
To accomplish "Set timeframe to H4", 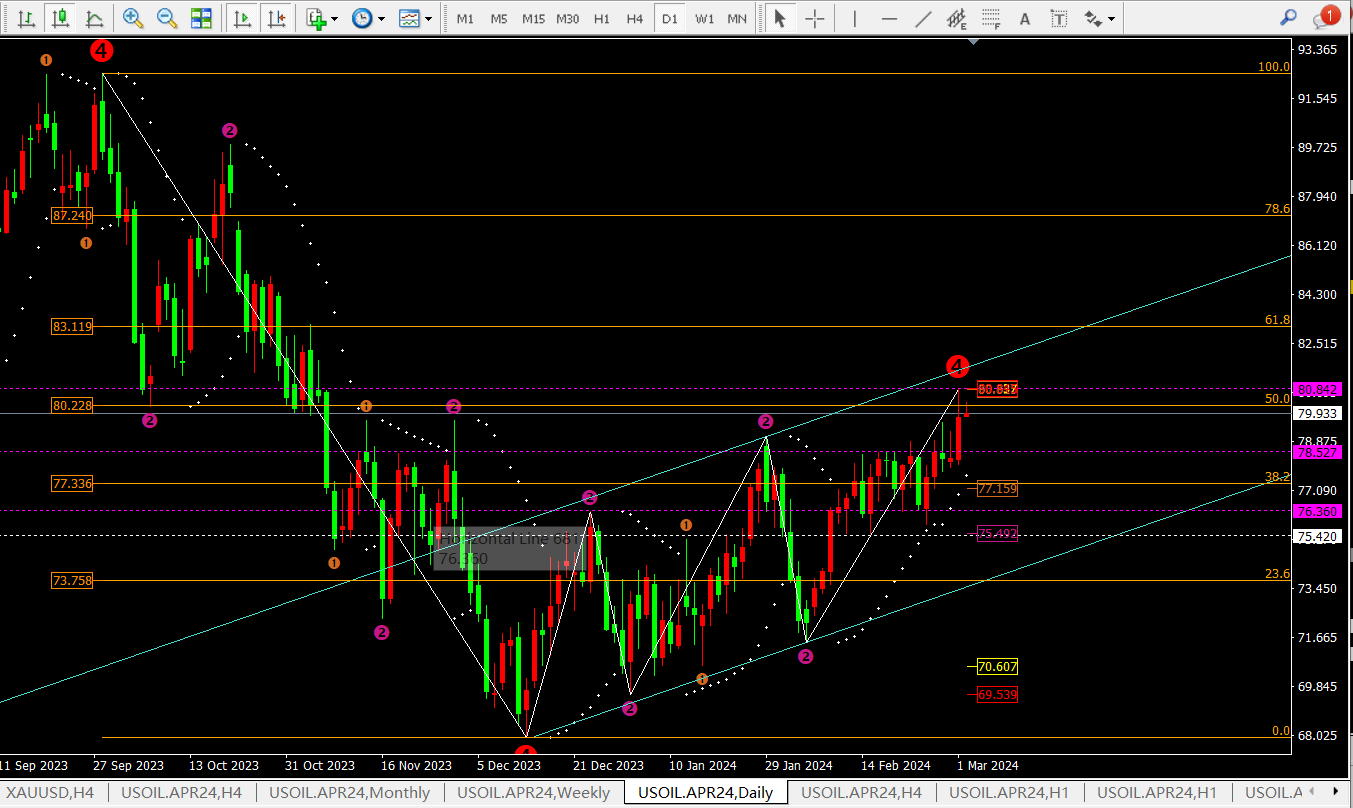I will tap(635, 18).
